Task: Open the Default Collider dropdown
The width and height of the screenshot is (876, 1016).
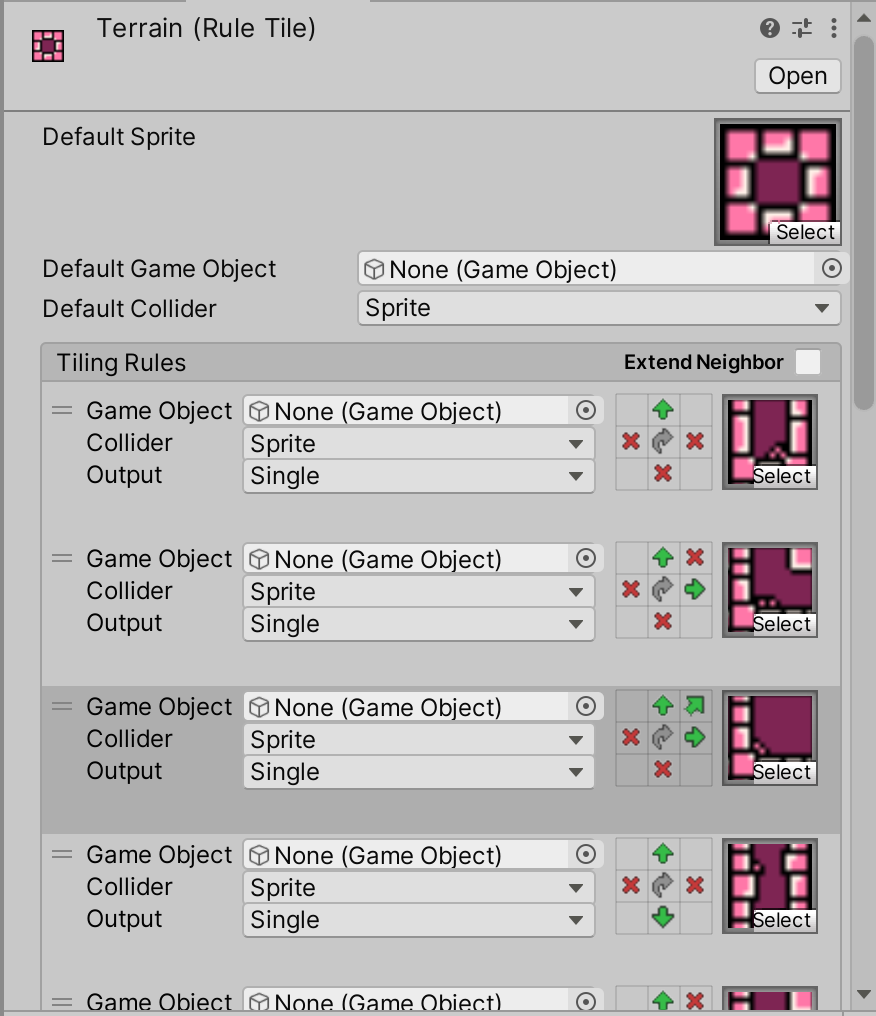Action: click(598, 308)
